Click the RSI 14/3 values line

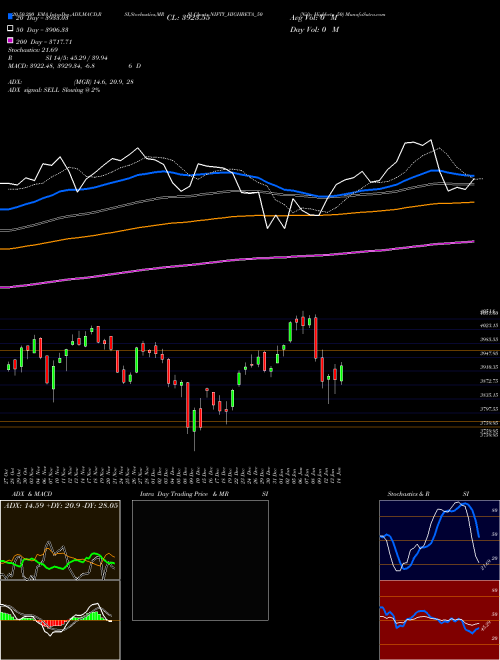58,58
